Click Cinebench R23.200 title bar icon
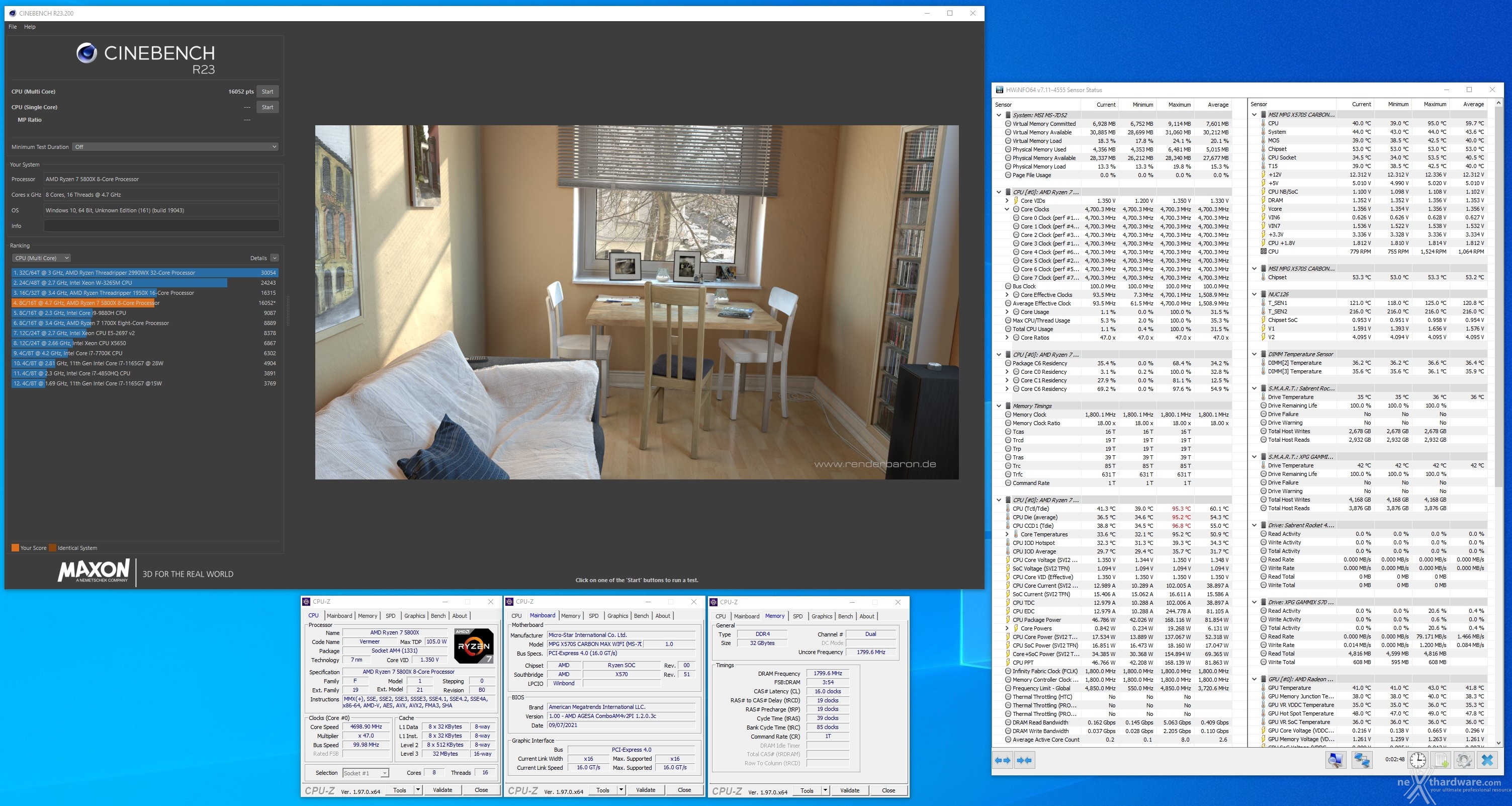The width and height of the screenshot is (1512, 806). click(x=13, y=13)
